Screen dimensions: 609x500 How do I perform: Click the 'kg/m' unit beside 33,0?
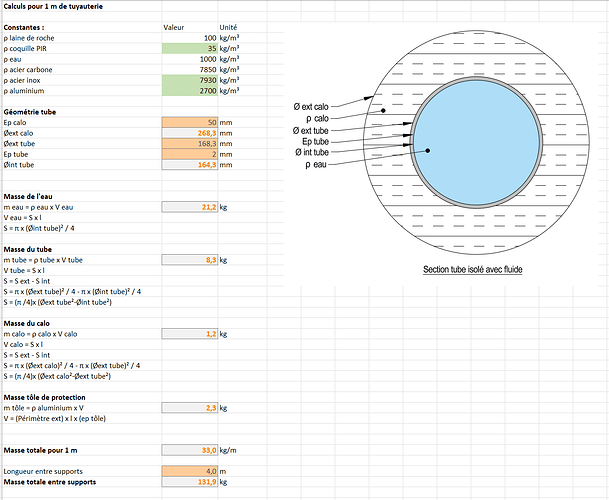click(228, 450)
